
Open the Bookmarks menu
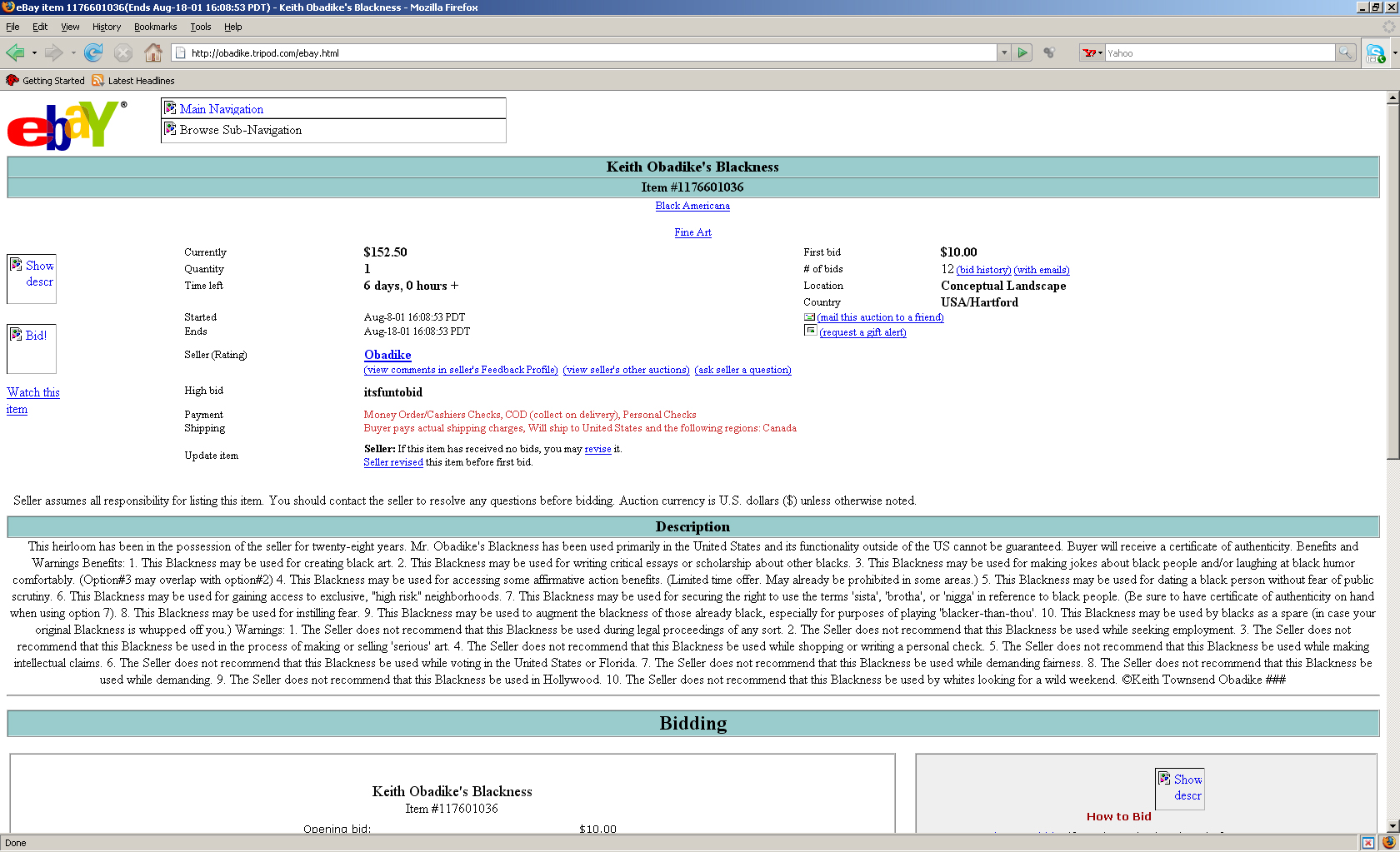(155, 27)
